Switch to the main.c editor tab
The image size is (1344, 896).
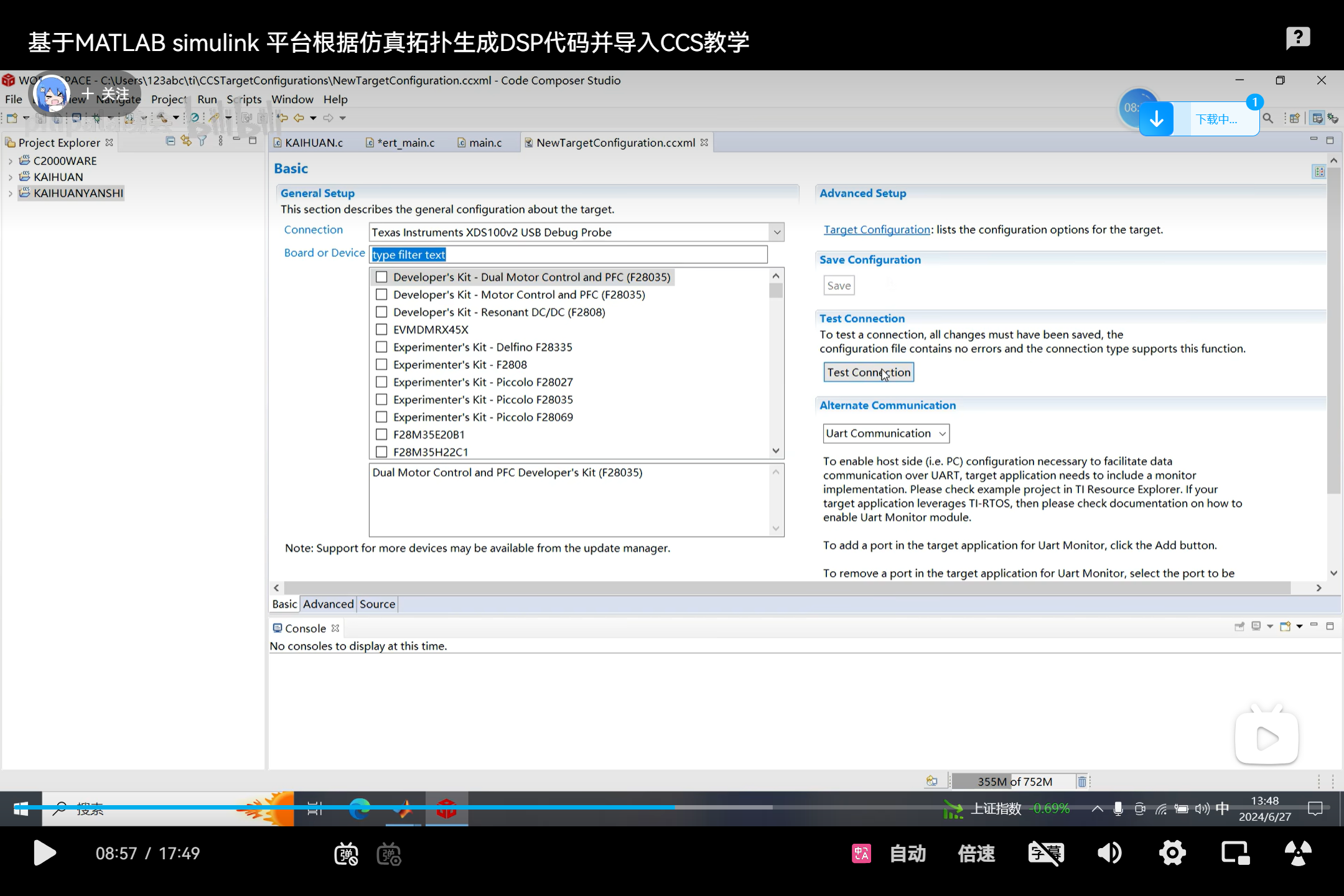(x=485, y=142)
